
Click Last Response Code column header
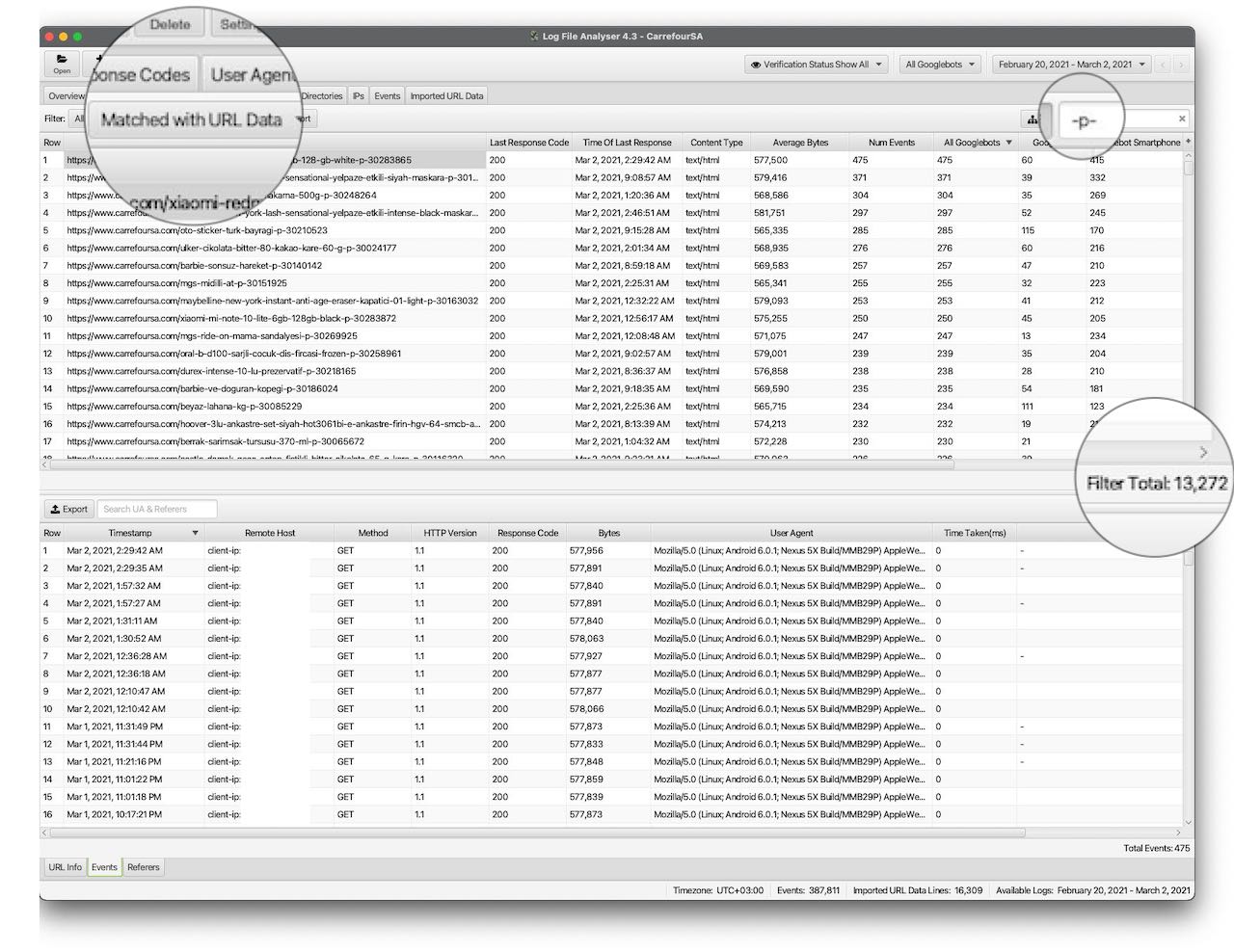click(x=529, y=143)
